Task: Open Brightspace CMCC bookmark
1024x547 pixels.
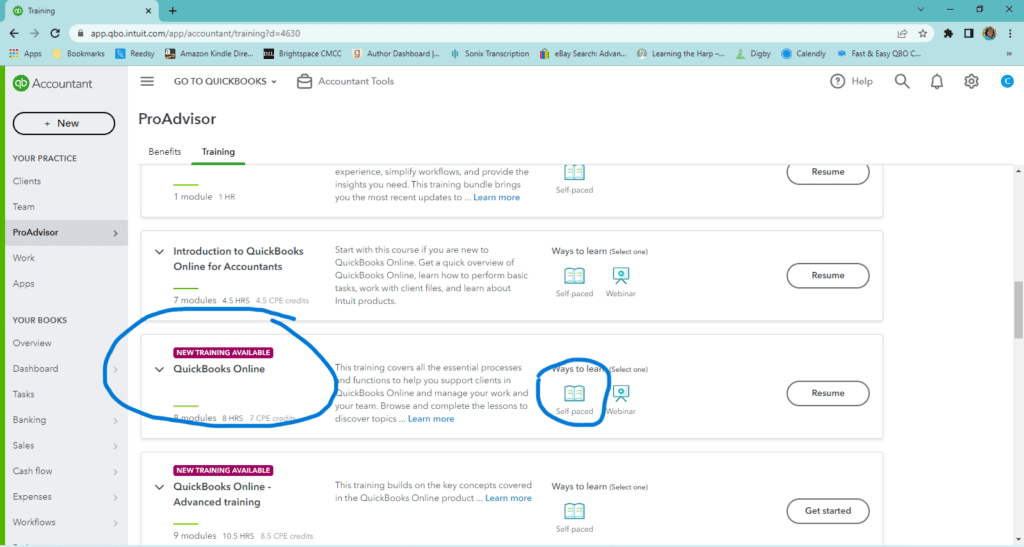Action: click(x=302, y=54)
